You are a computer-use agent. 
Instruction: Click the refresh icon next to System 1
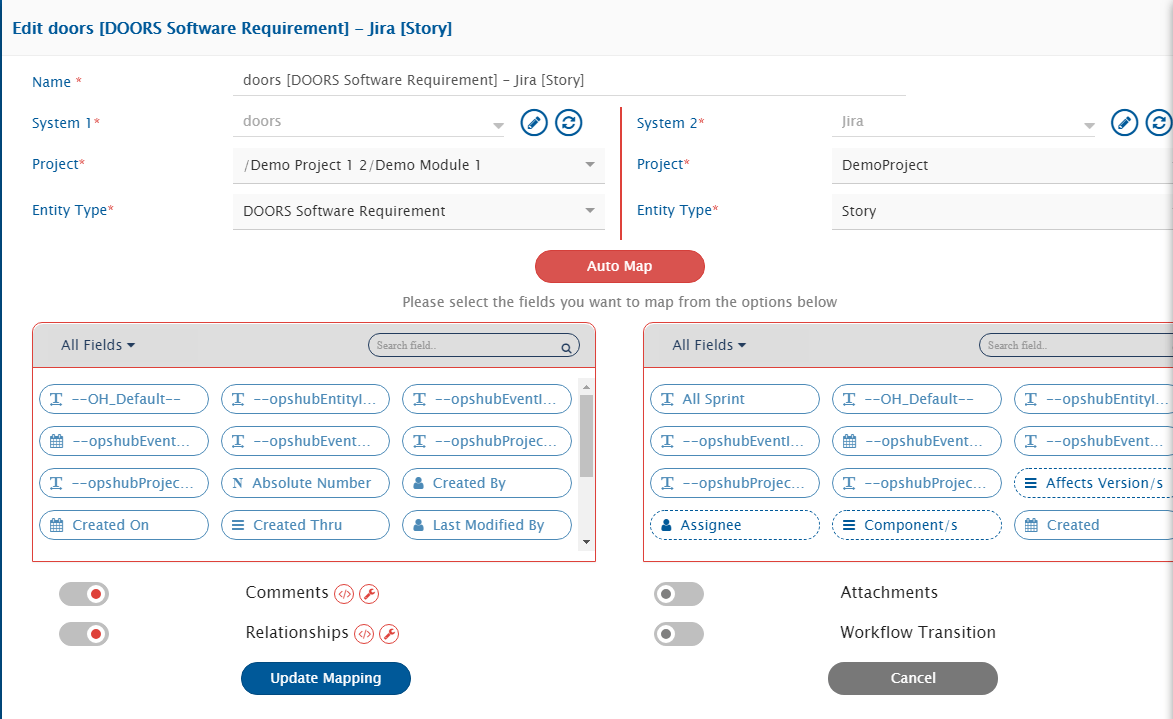click(x=569, y=123)
